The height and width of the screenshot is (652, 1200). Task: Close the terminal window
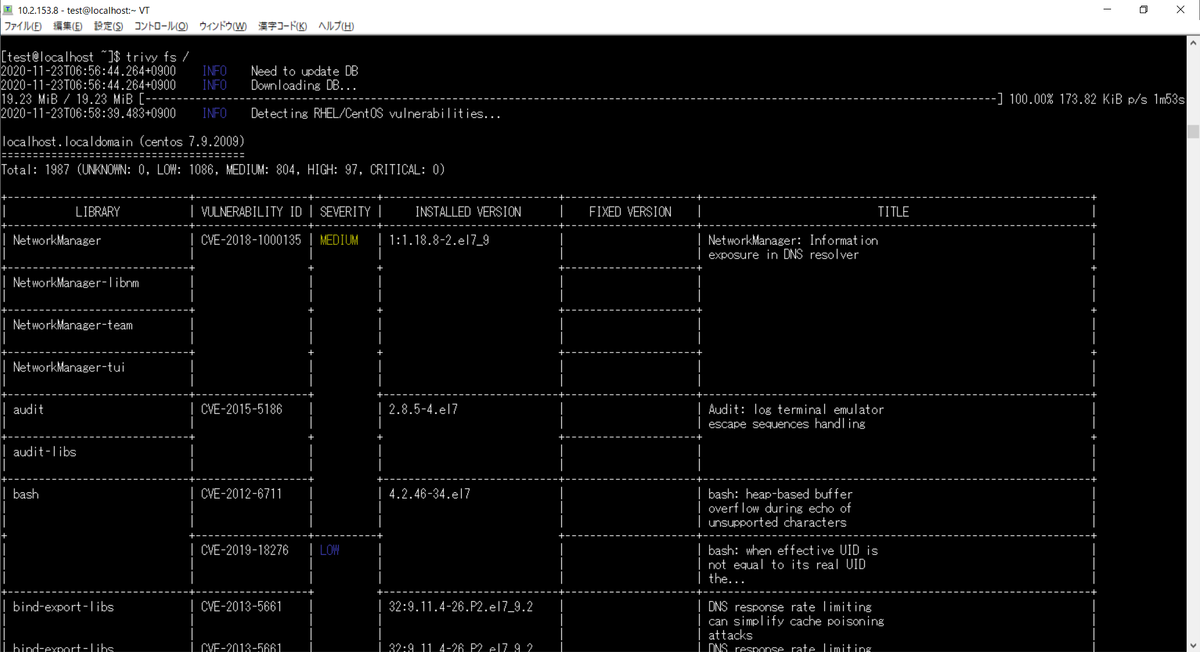[x=1182, y=9]
